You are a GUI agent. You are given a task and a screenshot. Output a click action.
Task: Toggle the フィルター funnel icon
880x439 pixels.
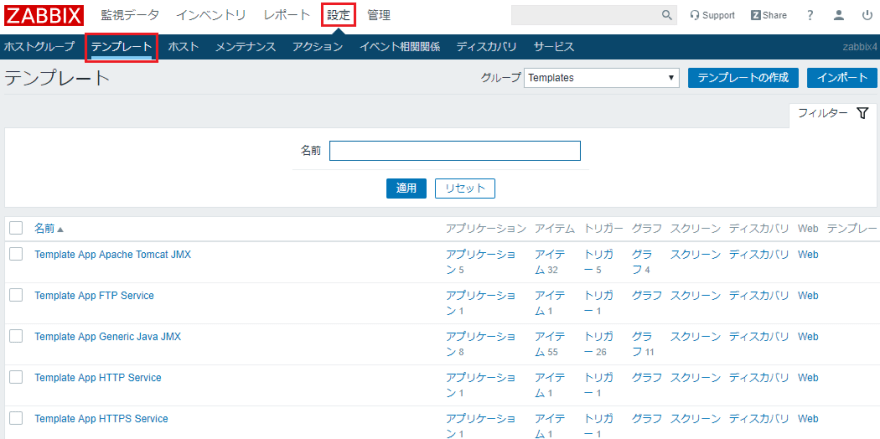click(x=863, y=113)
